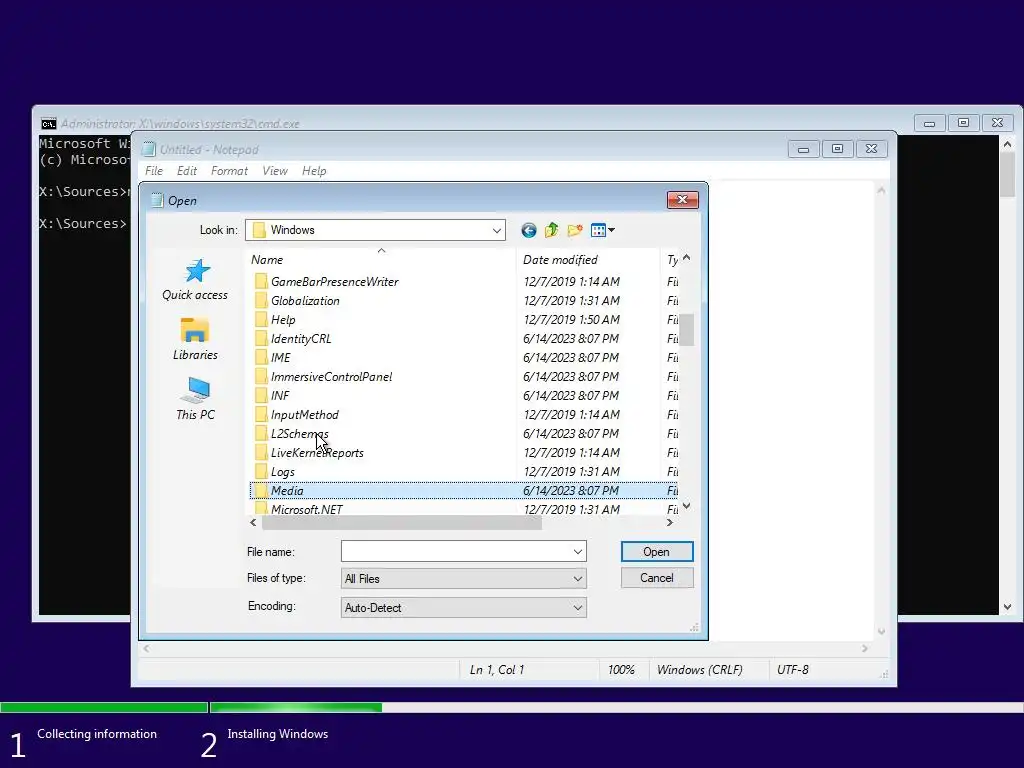Select the IME folder icon
Image resolution: width=1024 pixels, height=768 pixels.
pos(261,357)
